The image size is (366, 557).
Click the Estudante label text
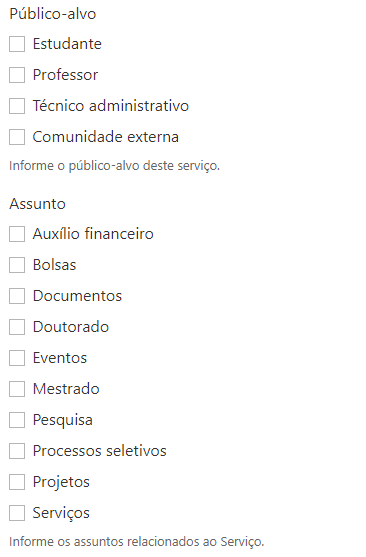click(x=67, y=44)
